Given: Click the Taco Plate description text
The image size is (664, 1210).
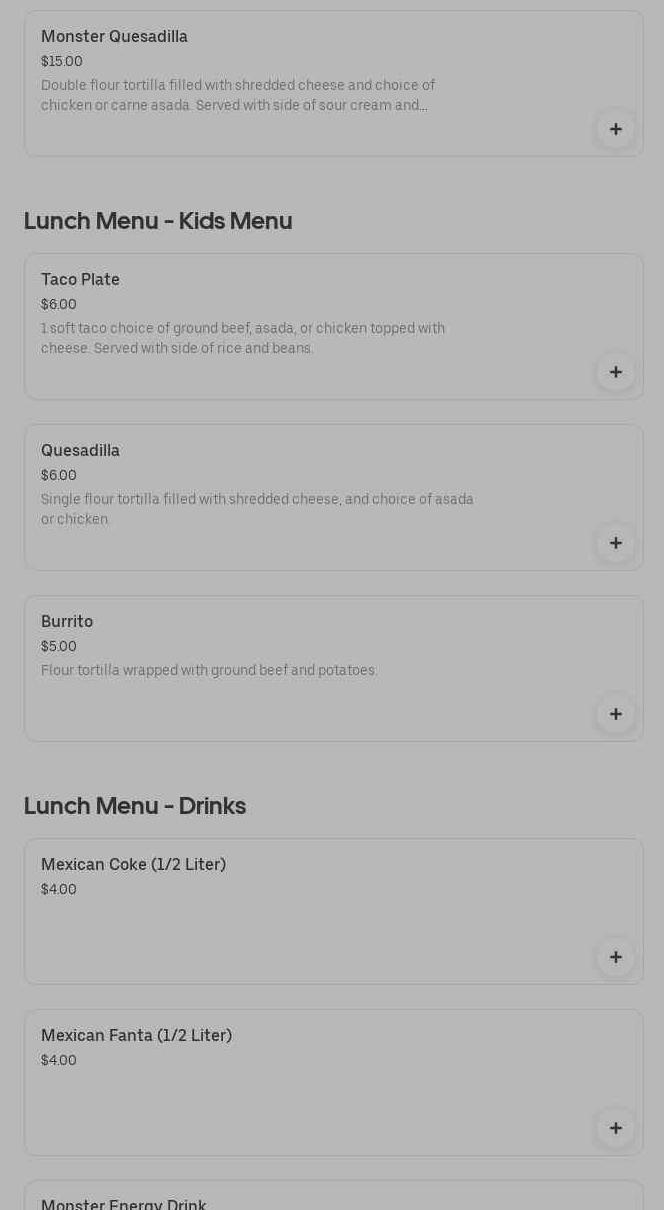Looking at the screenshot, I should coord(243,339).
